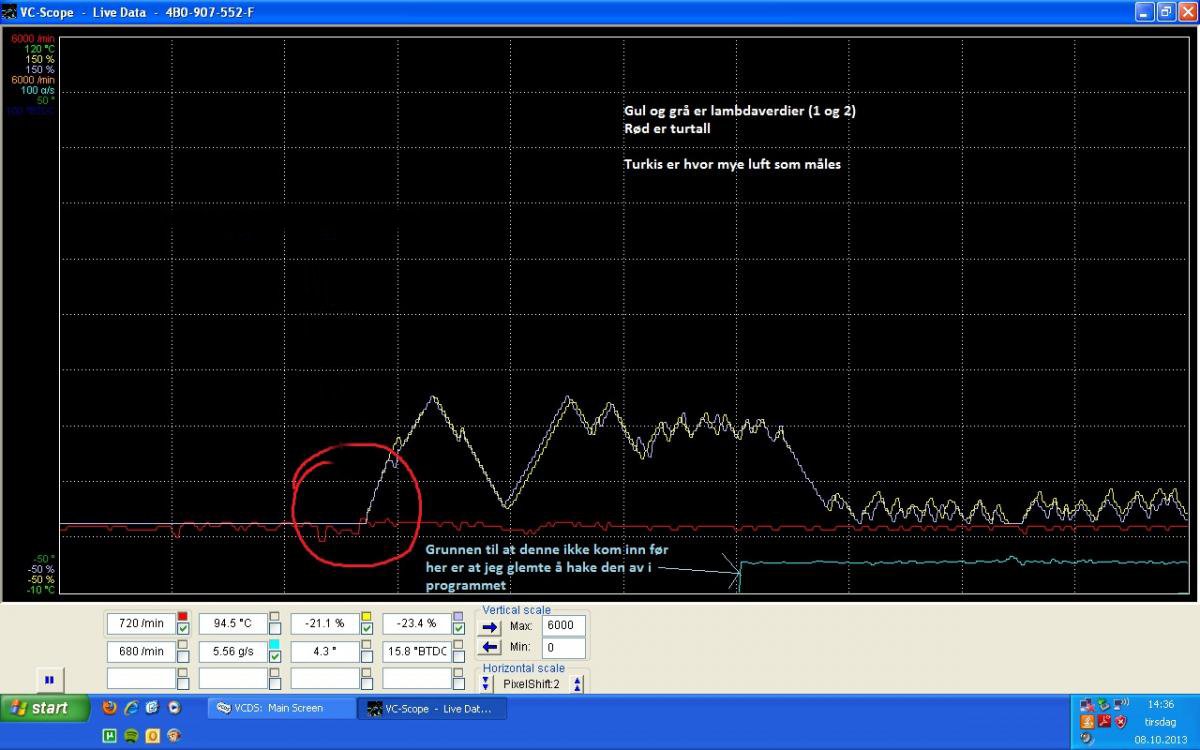Uncheck the 720 /min RPM trace checkbox
Viewport: 1200px width, 750px height.
[x=182, y=629]
